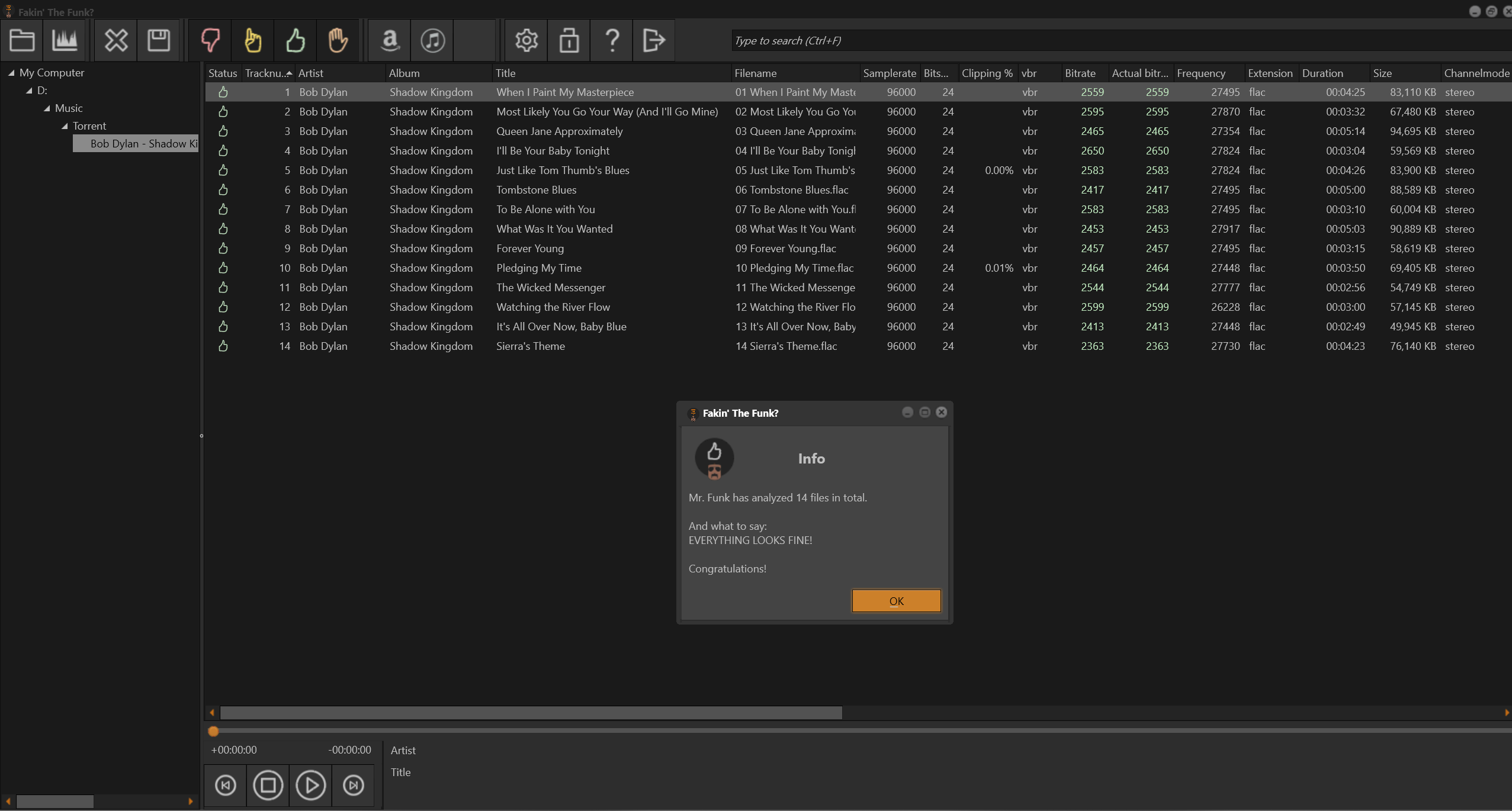Click the yellow pointing-hand filter icon
The image size is (1512, 811).
253,40
